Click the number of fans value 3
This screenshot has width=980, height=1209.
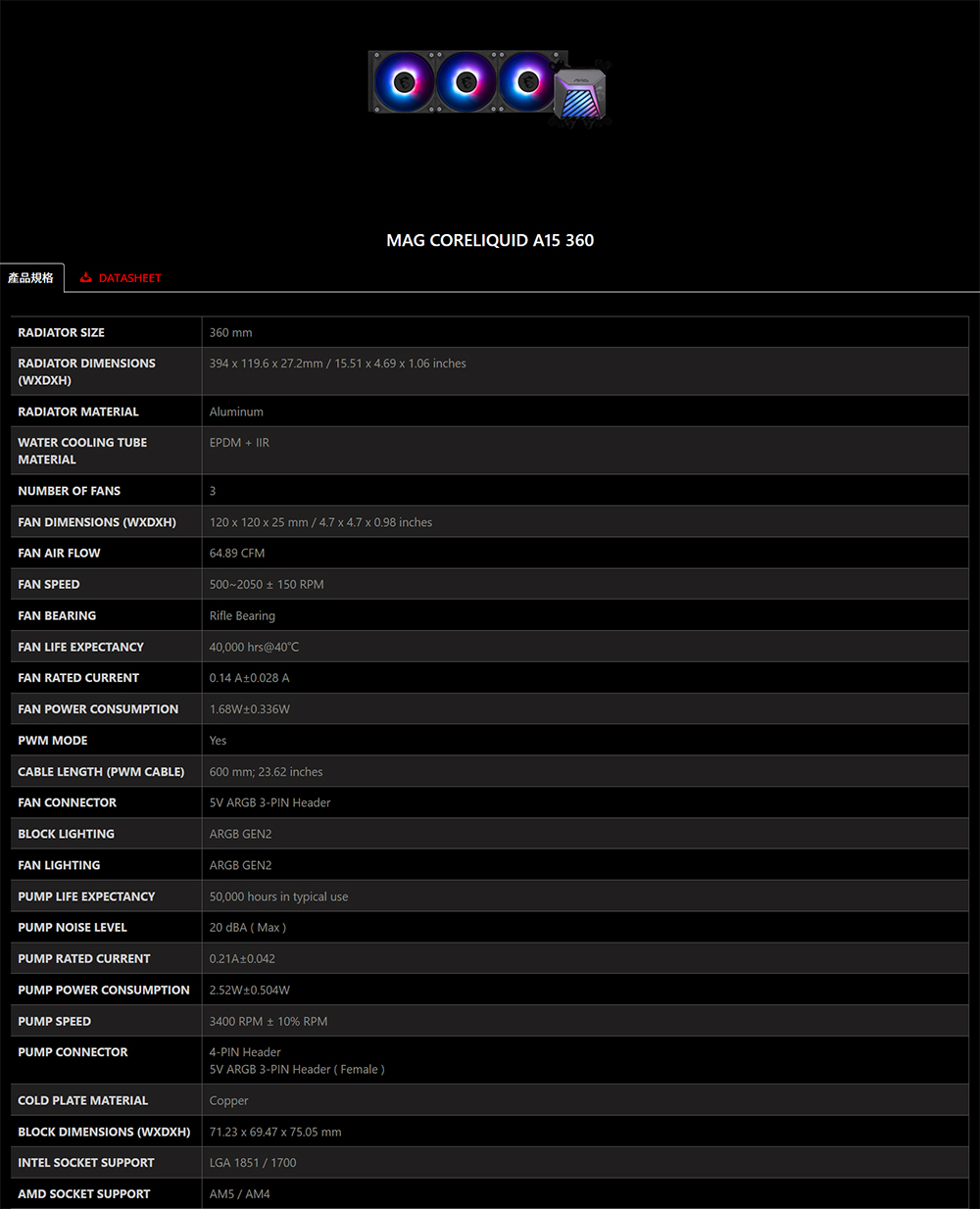pos(213,491)
